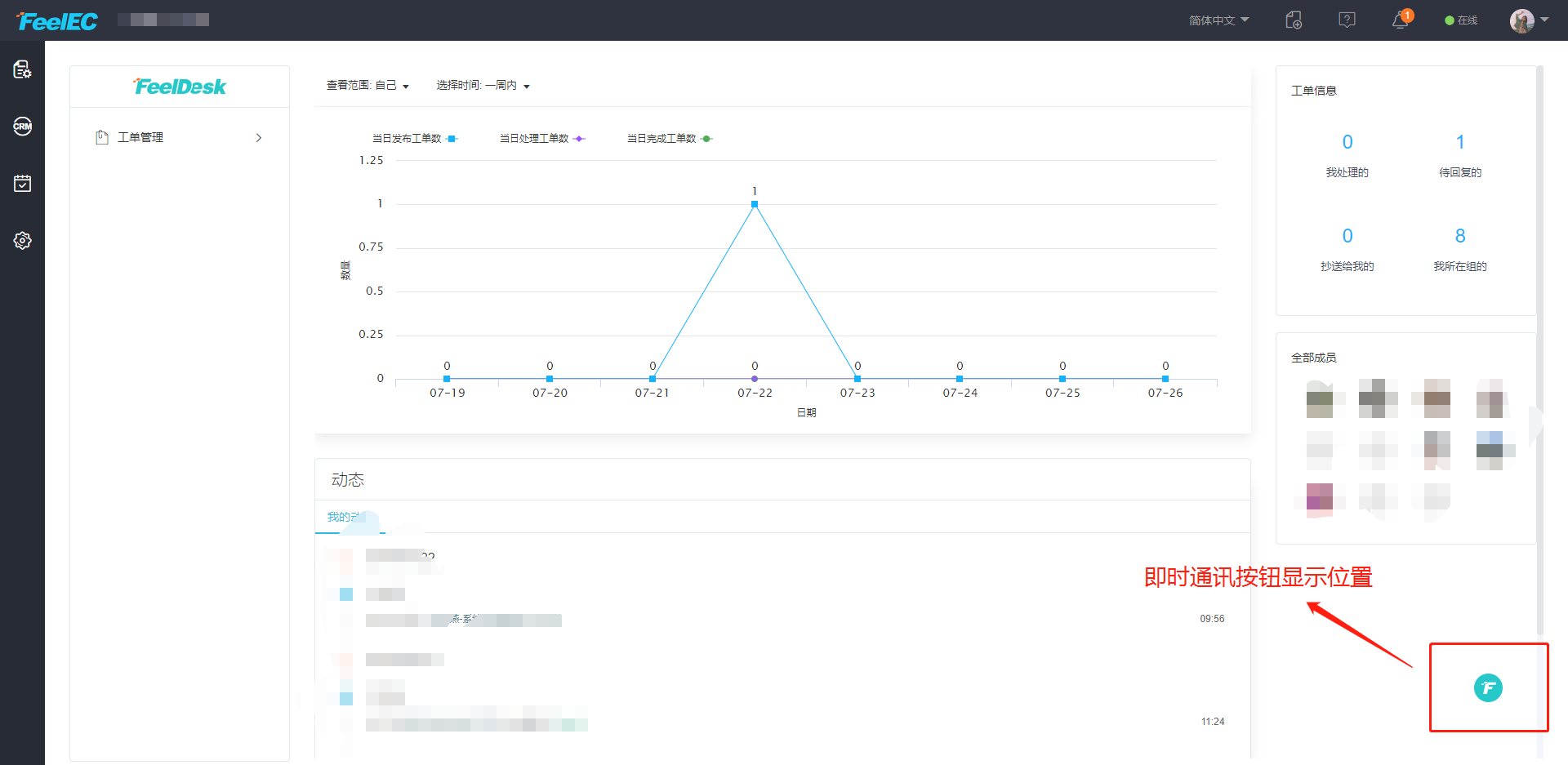This screenshot has width=1568, height=765.
Task: Toggle the 当日发布工单数 legend series
Action: (x=415, y=139)
